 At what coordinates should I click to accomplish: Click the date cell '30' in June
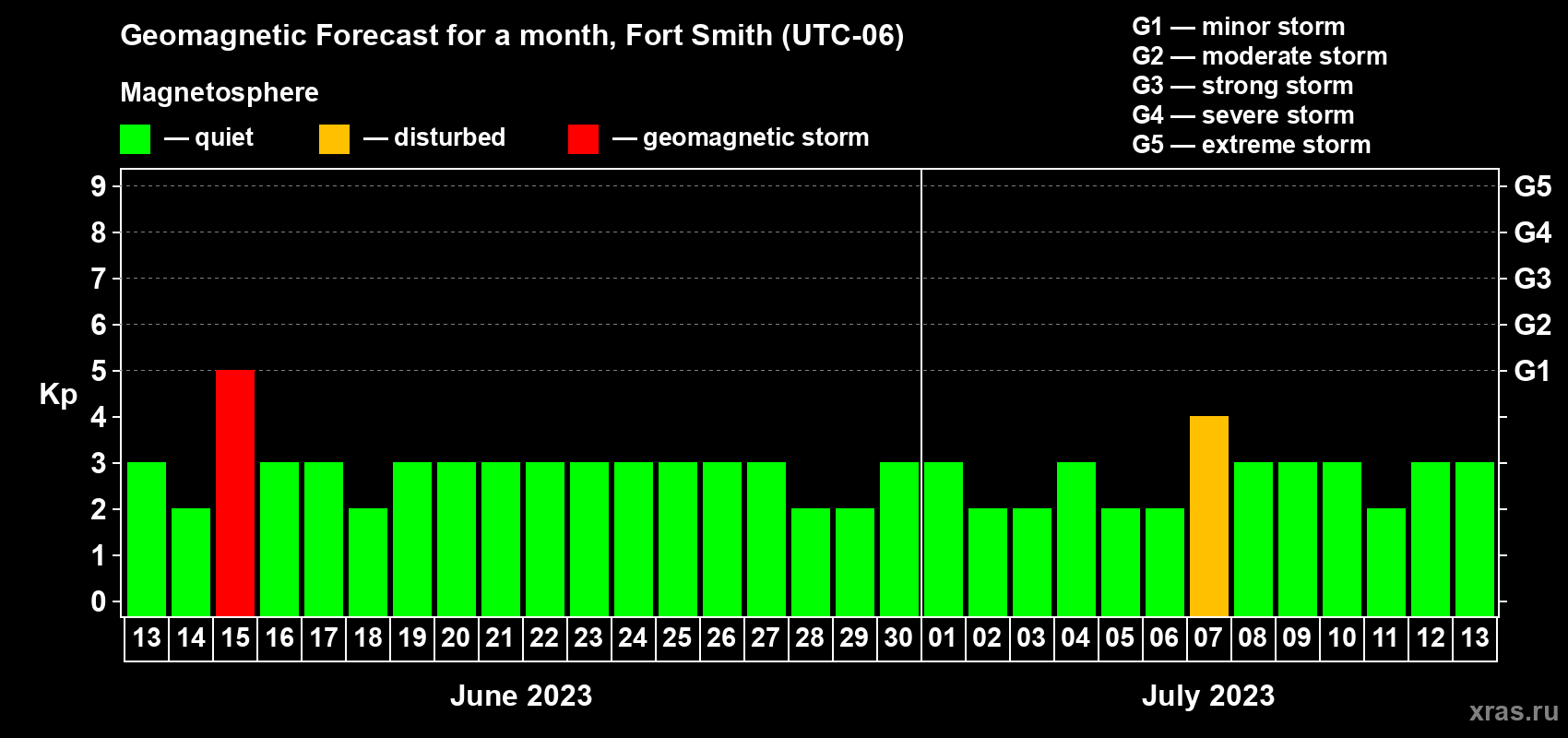pyautogui.click(x=899, y=638)
